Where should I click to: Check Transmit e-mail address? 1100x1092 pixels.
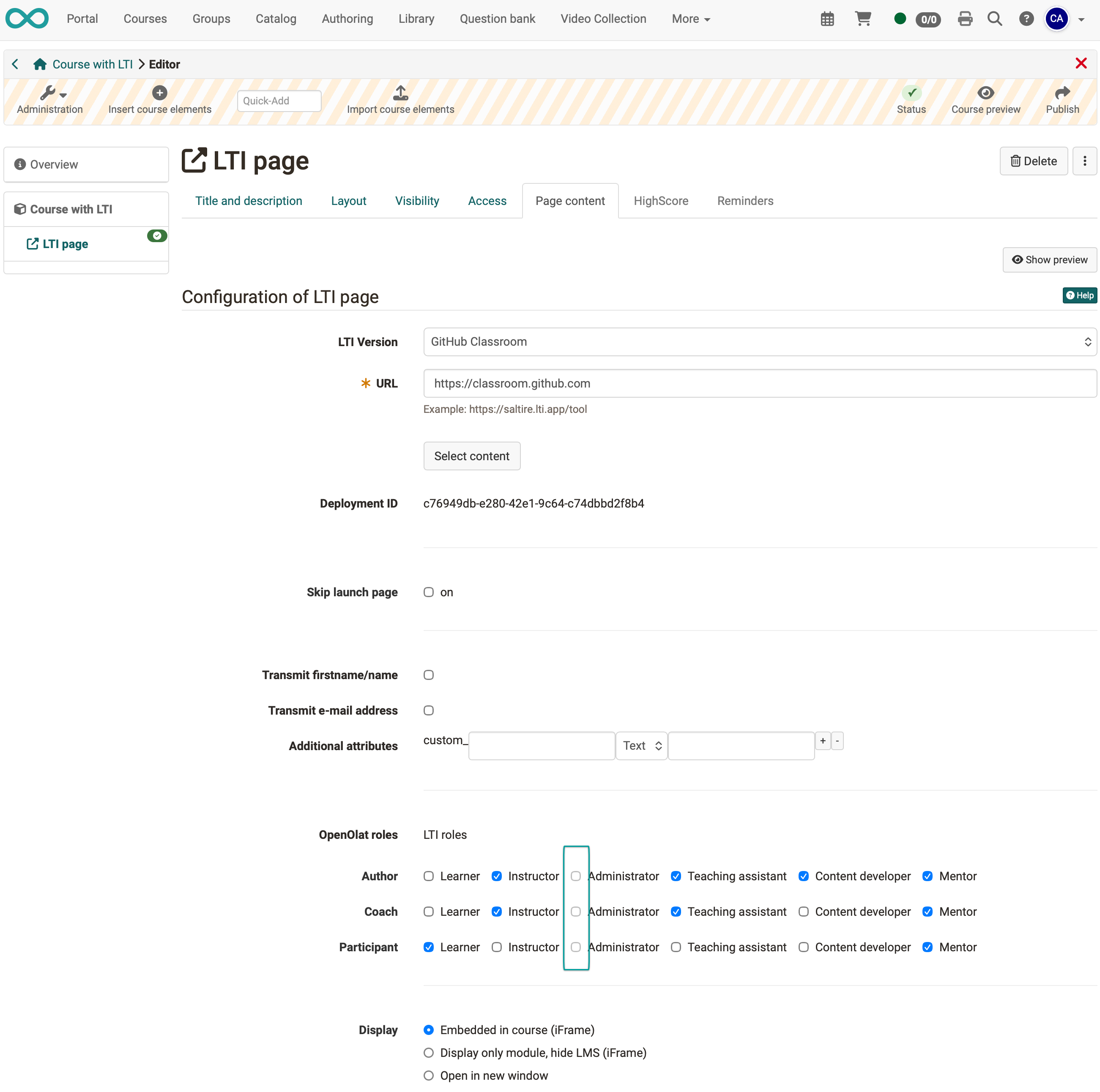coord(428,710)
